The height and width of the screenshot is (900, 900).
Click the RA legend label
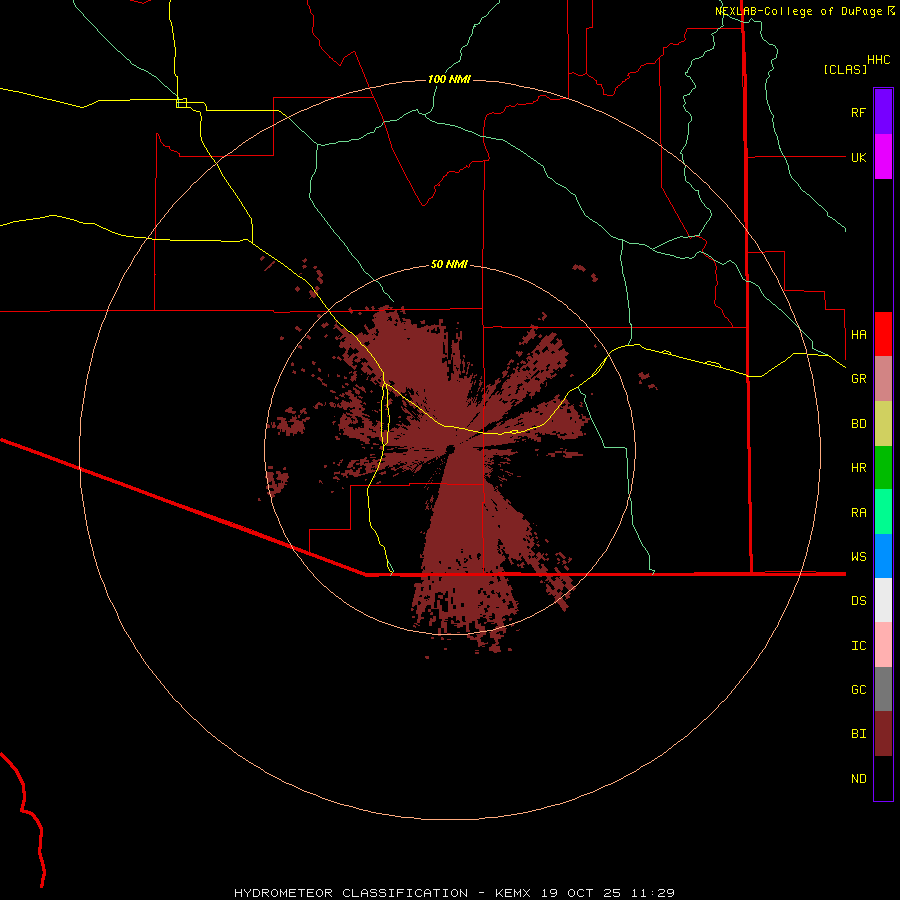858,513
